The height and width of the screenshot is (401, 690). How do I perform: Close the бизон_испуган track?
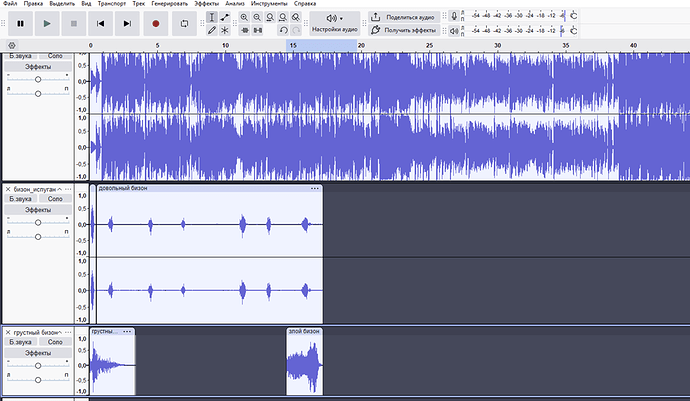click(x=8, y=189)
